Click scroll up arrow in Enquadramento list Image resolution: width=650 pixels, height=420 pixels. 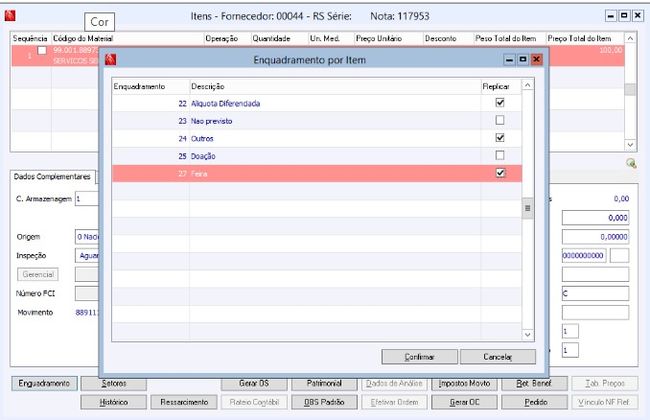527,85
